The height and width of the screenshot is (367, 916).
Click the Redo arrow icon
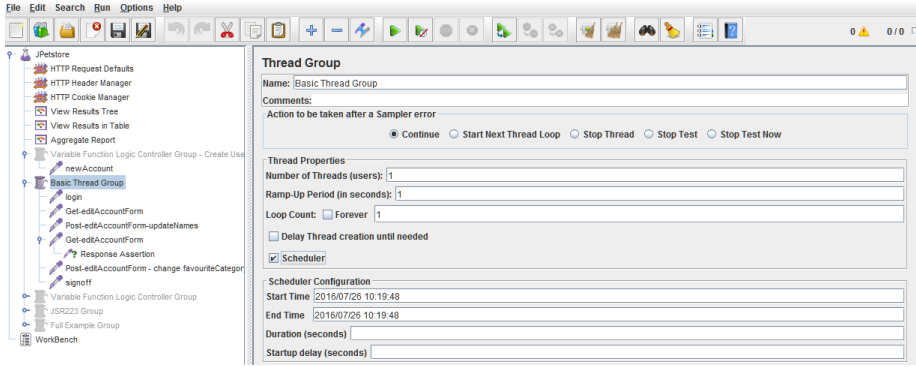pyautogui.click(x=201, y=30)
